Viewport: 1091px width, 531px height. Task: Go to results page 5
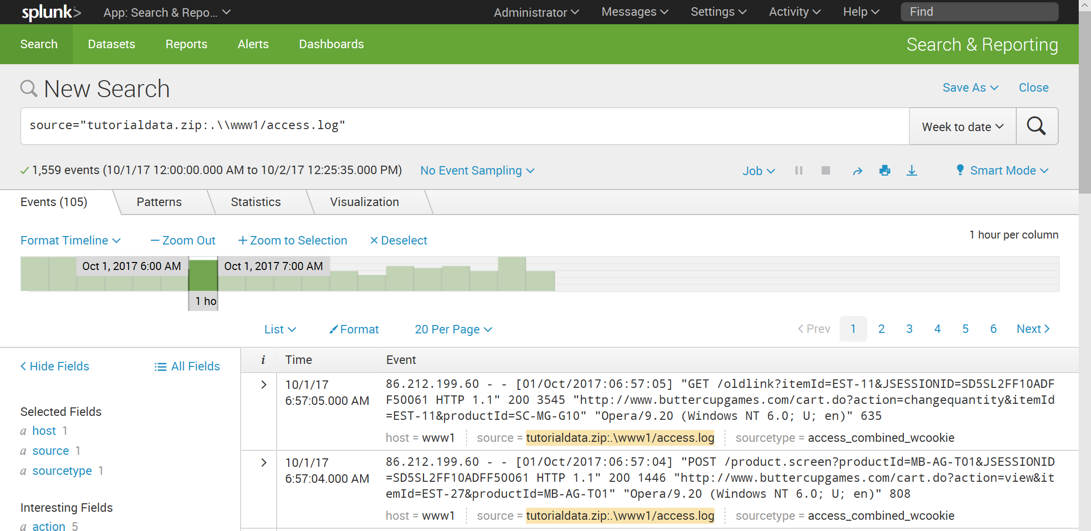pos(965,329)
